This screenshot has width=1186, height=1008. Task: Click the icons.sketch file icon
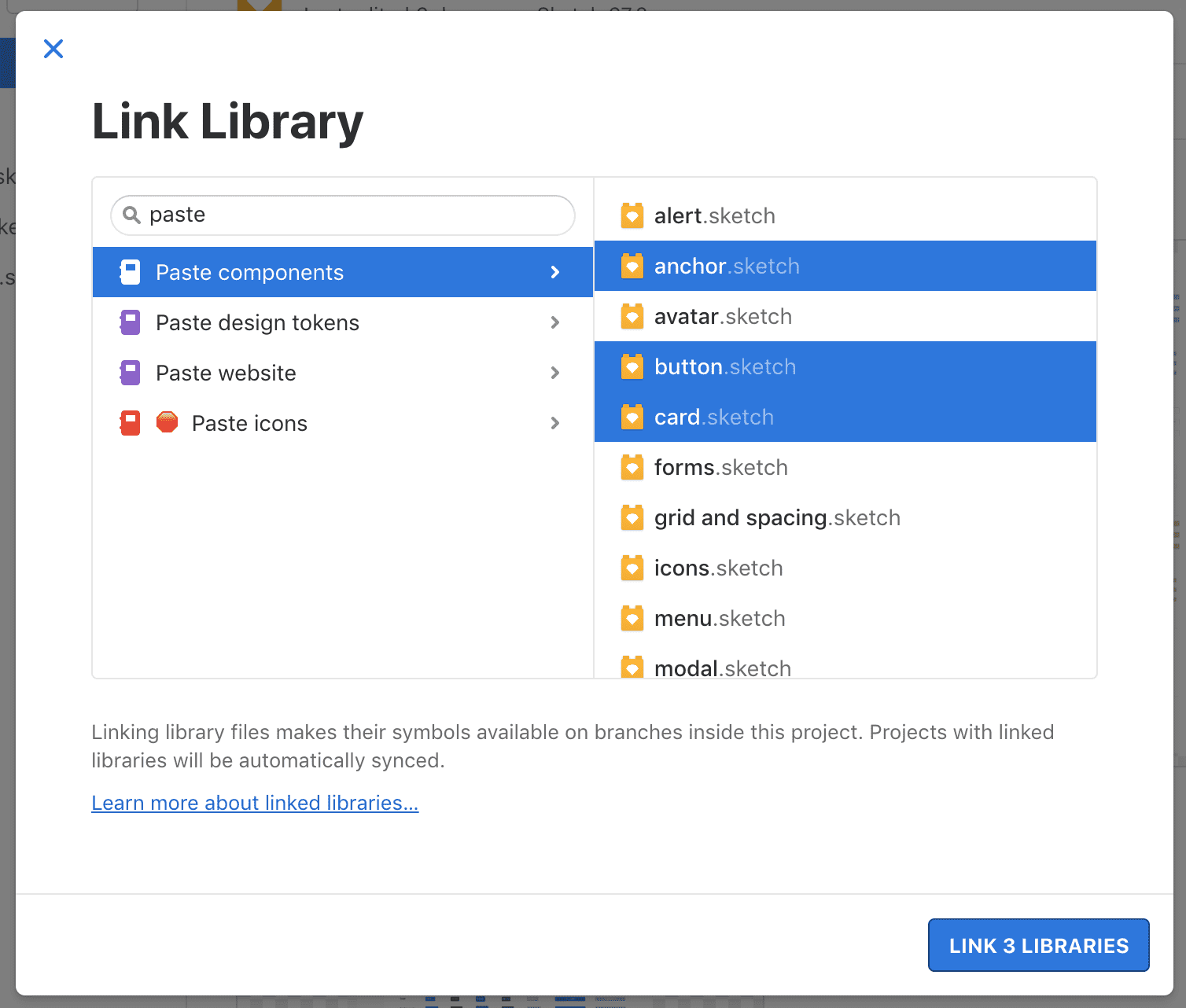632,568
